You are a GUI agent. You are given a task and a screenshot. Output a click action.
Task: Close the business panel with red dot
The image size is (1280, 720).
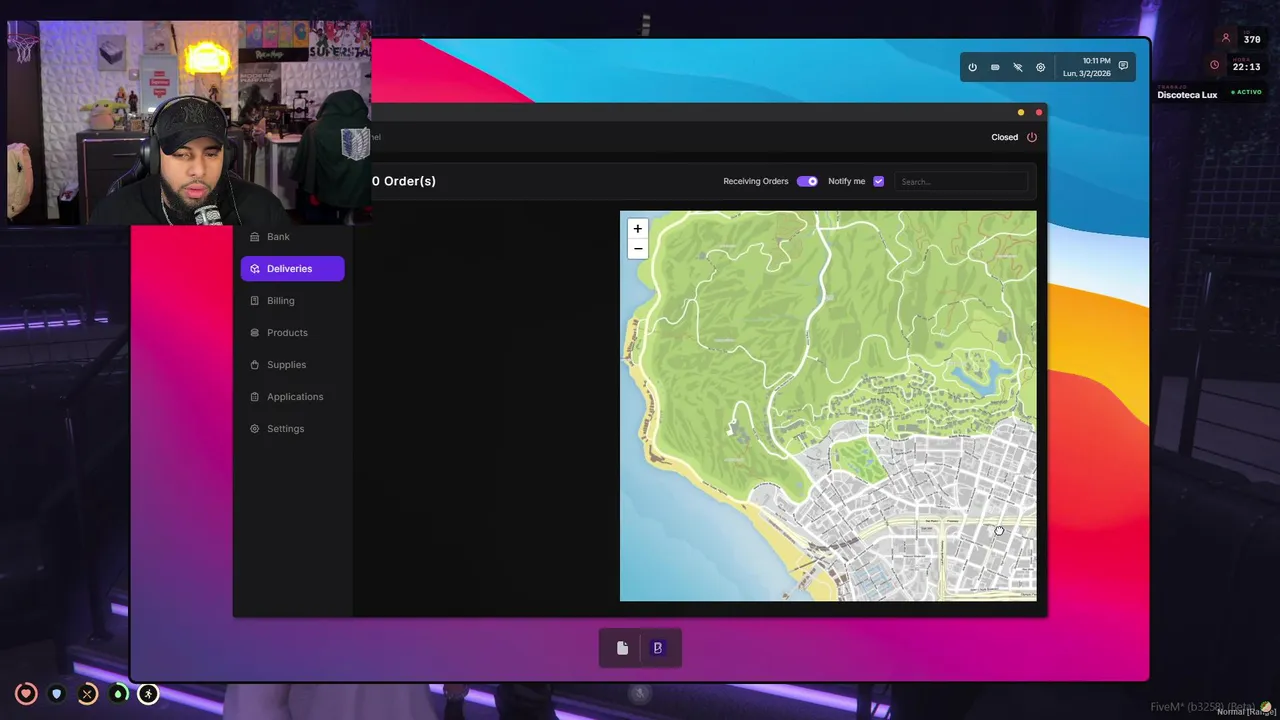(1038, 112)
